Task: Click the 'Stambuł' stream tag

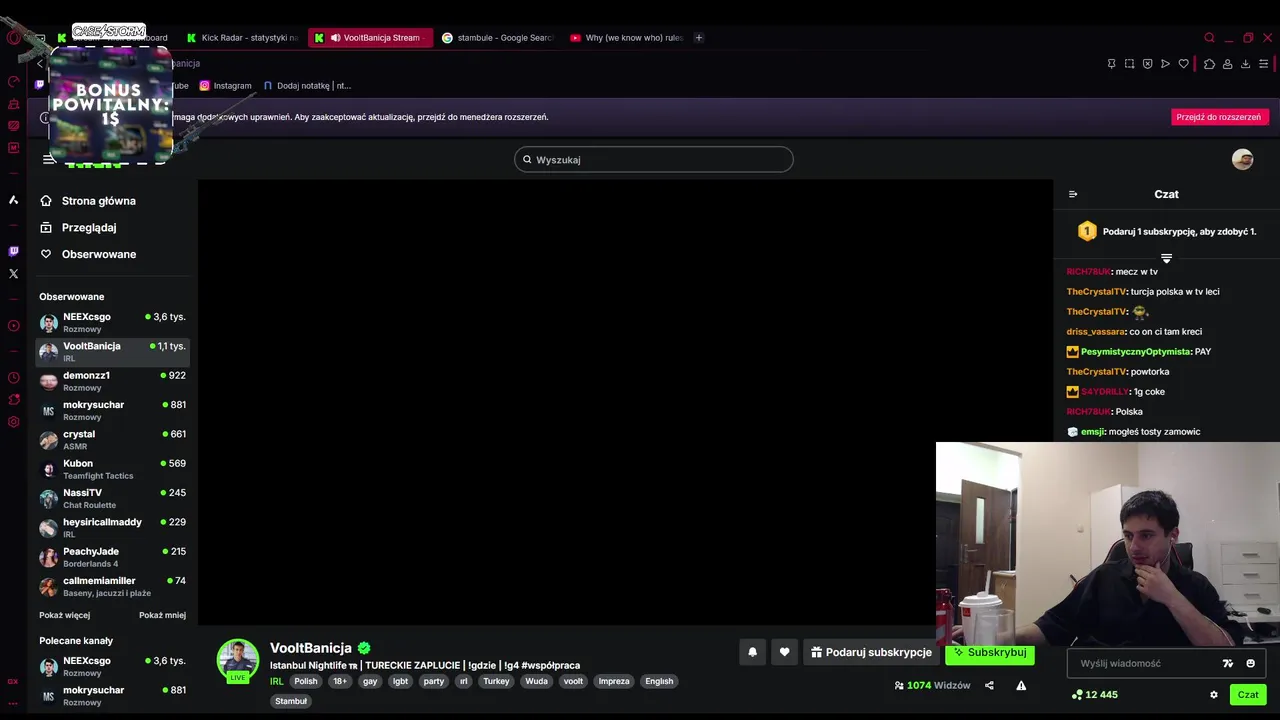Action: (x=291, y=701)
